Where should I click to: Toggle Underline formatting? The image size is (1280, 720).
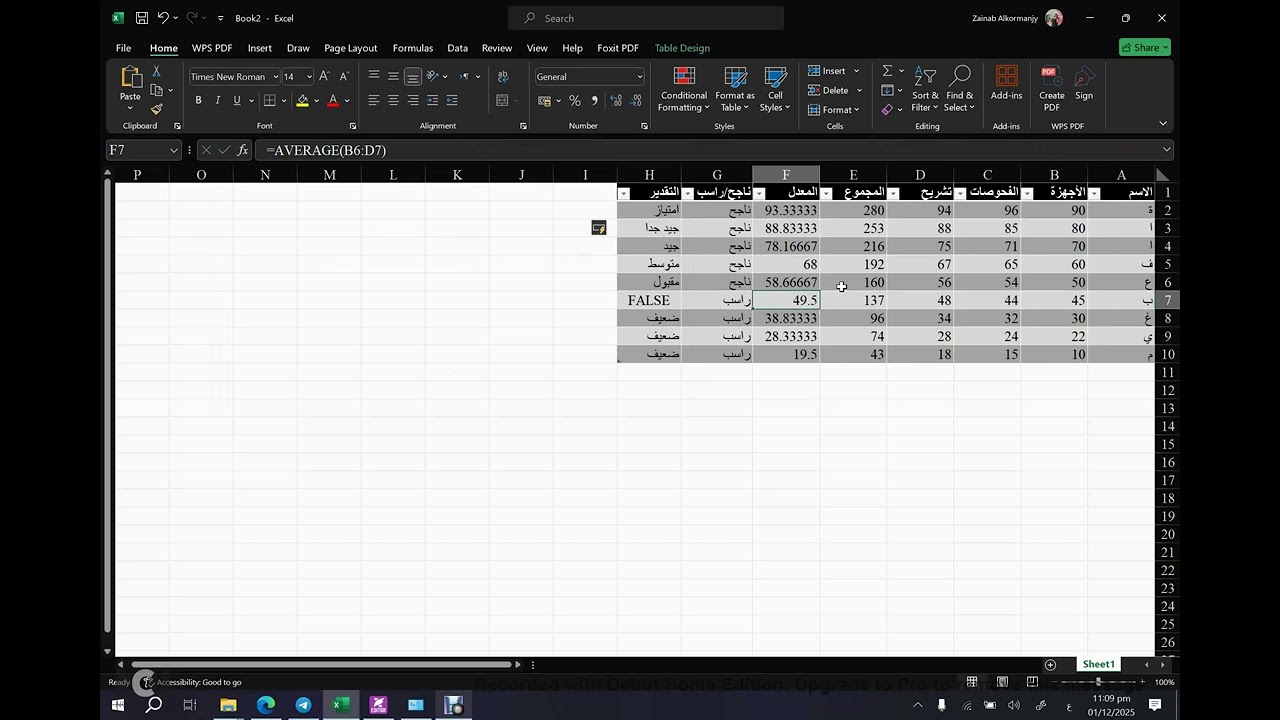237,100
